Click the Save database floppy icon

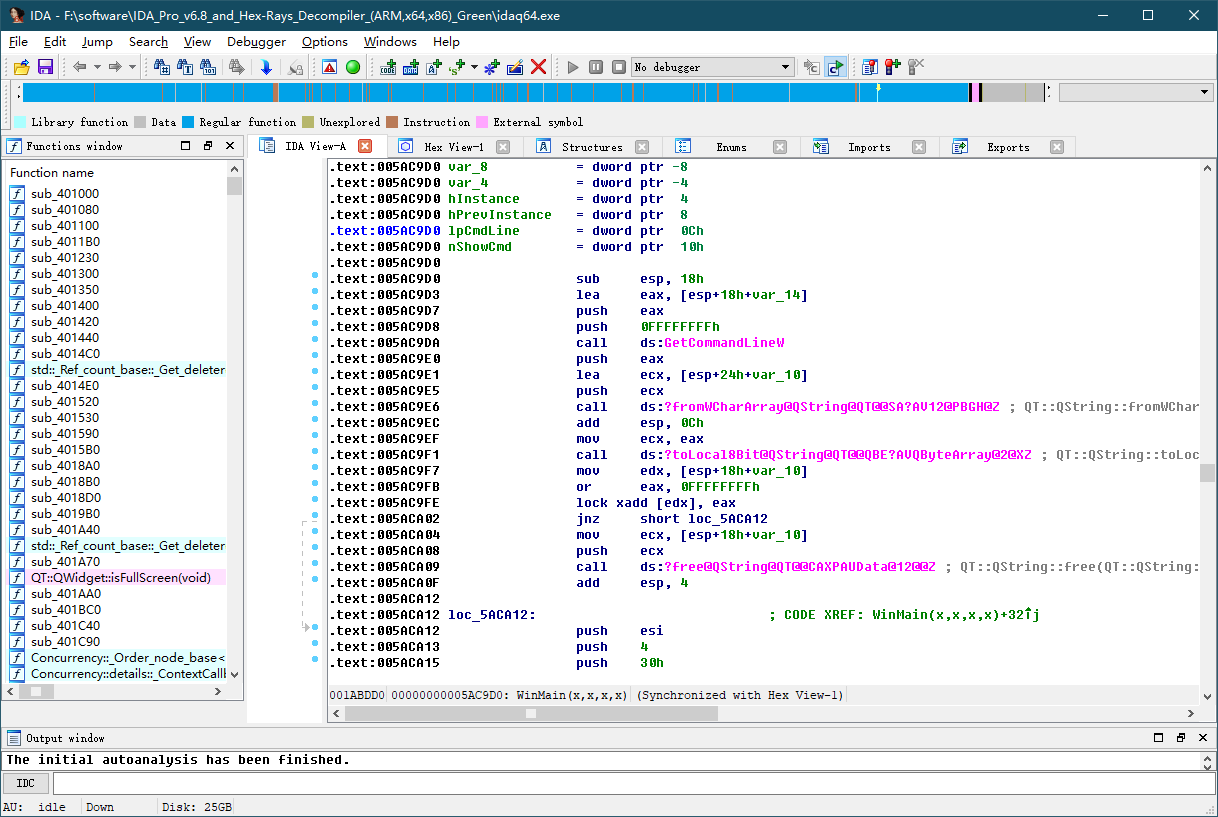(45, 67)
